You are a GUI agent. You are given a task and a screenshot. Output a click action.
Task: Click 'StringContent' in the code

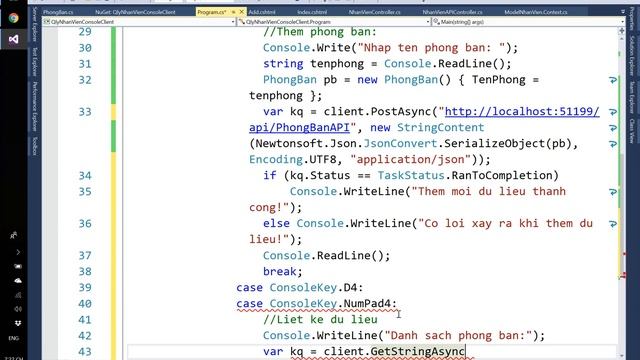[x=440, y=128]
